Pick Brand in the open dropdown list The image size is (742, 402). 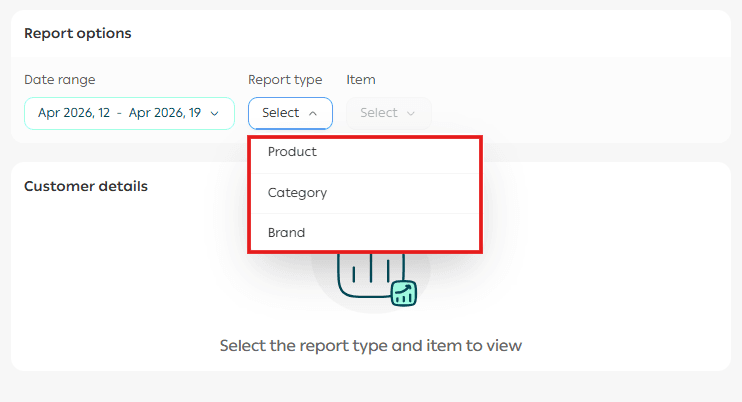[286, 233]
